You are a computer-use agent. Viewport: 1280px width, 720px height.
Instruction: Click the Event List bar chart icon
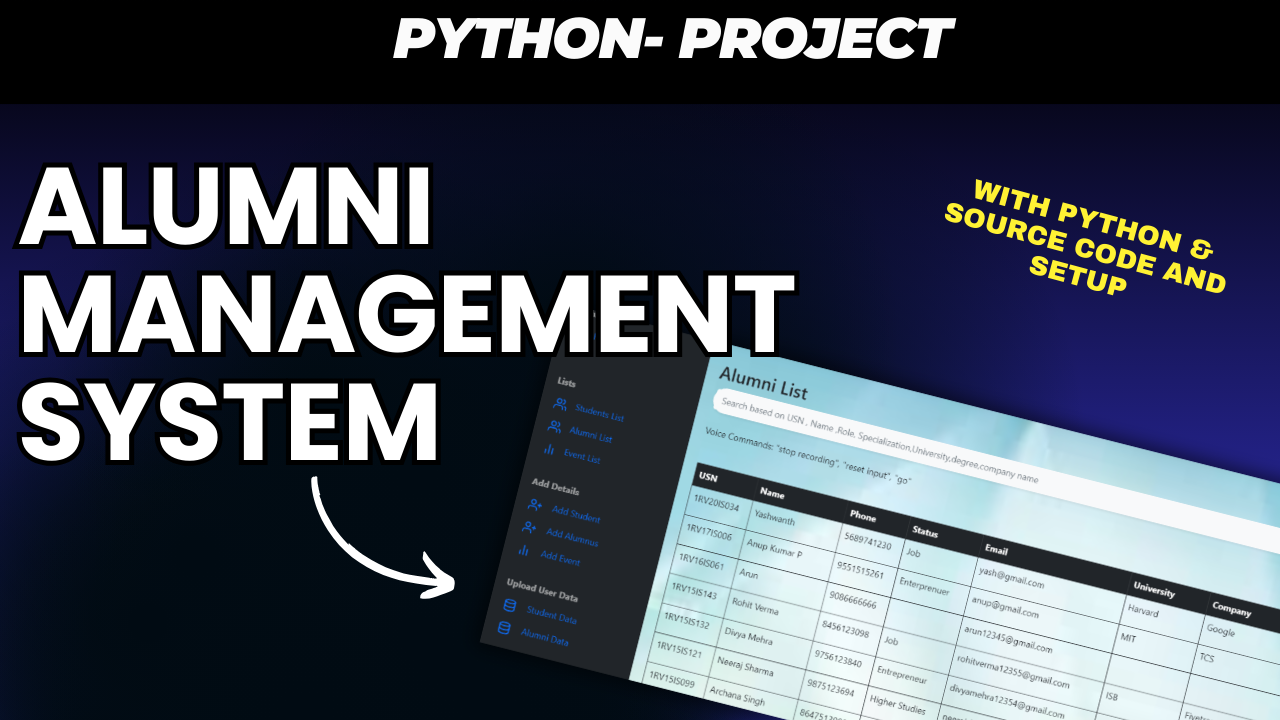point(549,450)
